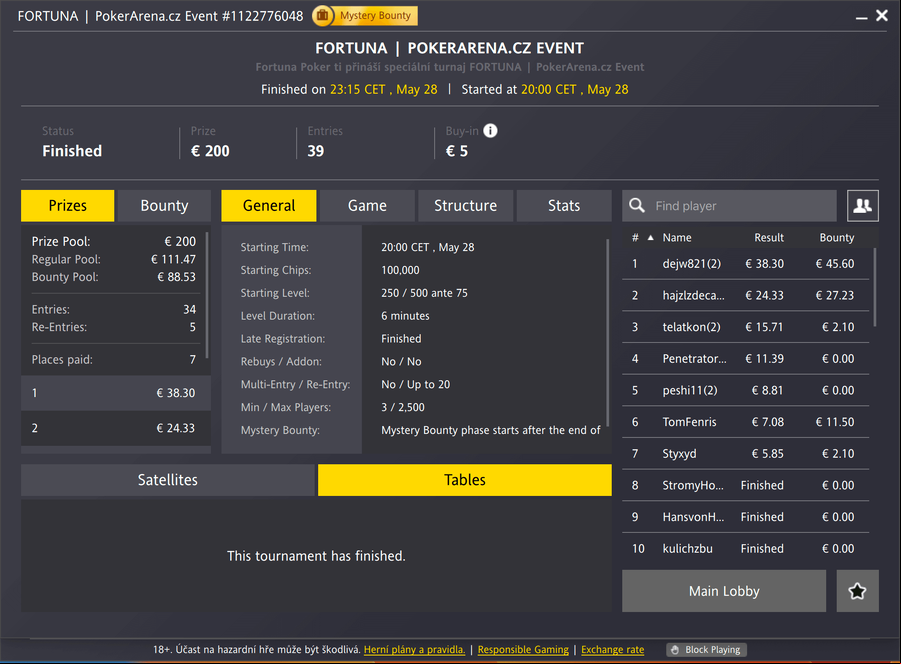Select player row Penetrator...
The width and height of the screenshot is (901, 664).
[745, 359]
